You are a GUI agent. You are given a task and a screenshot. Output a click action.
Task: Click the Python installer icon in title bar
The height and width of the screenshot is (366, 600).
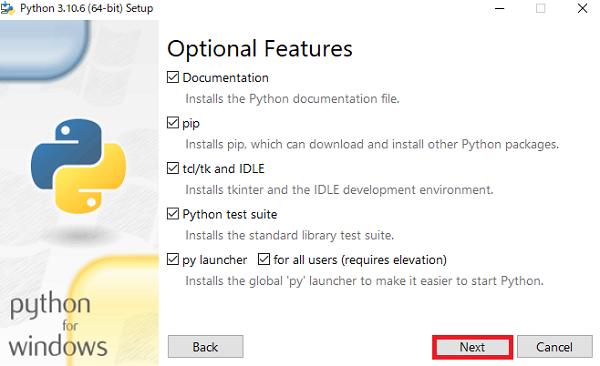click(7, 8)
